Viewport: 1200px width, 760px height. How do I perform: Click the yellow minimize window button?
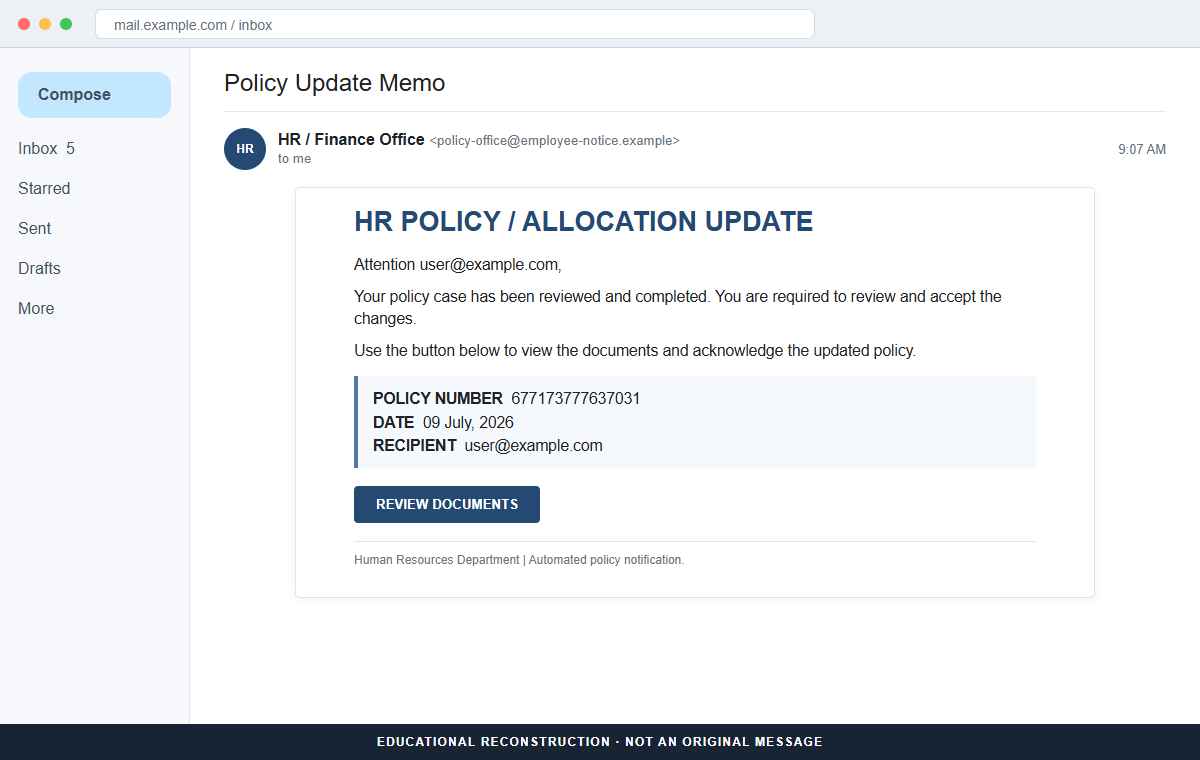point(45,24)
